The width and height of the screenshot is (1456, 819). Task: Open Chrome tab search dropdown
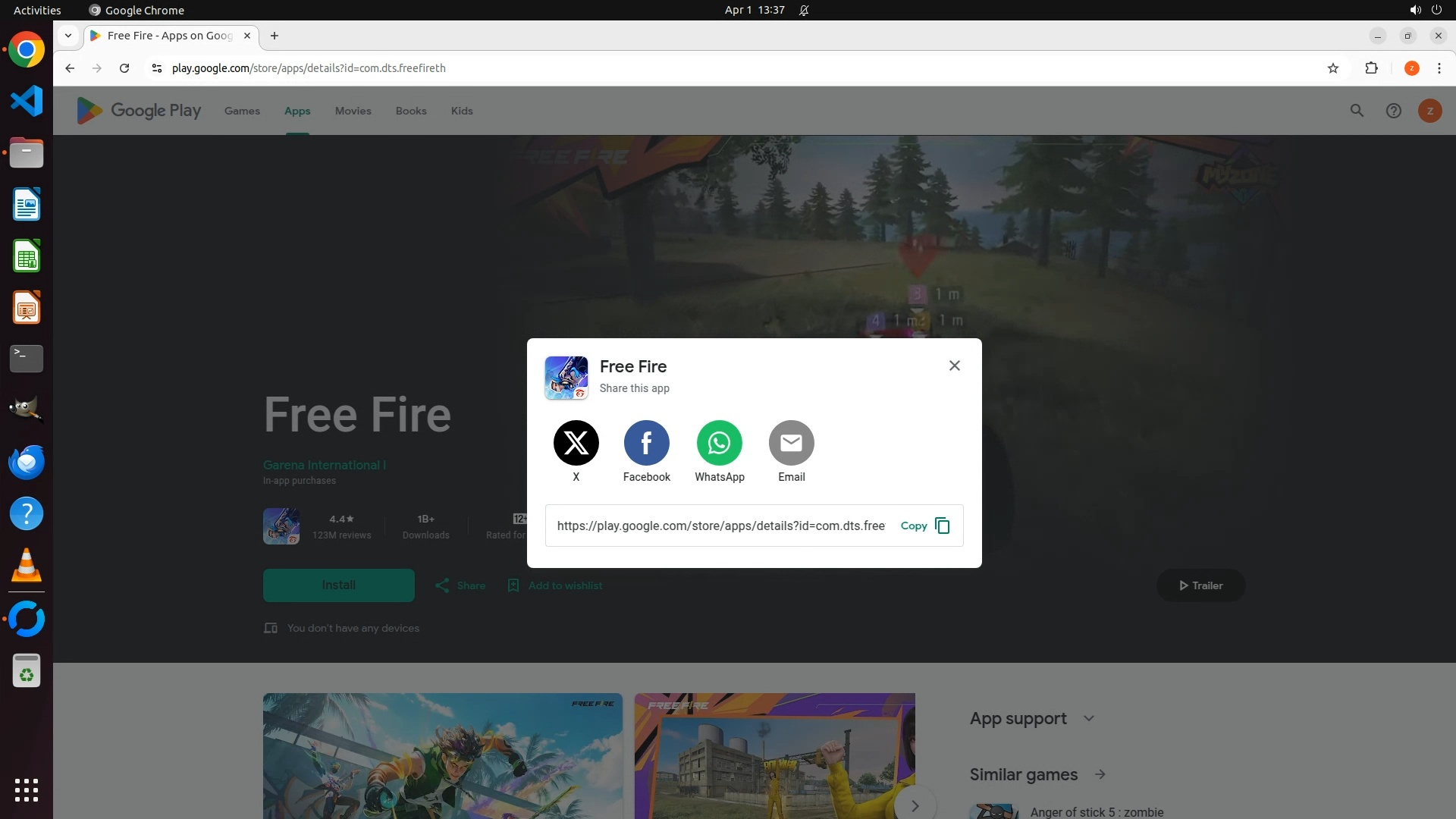pos(68,36)
